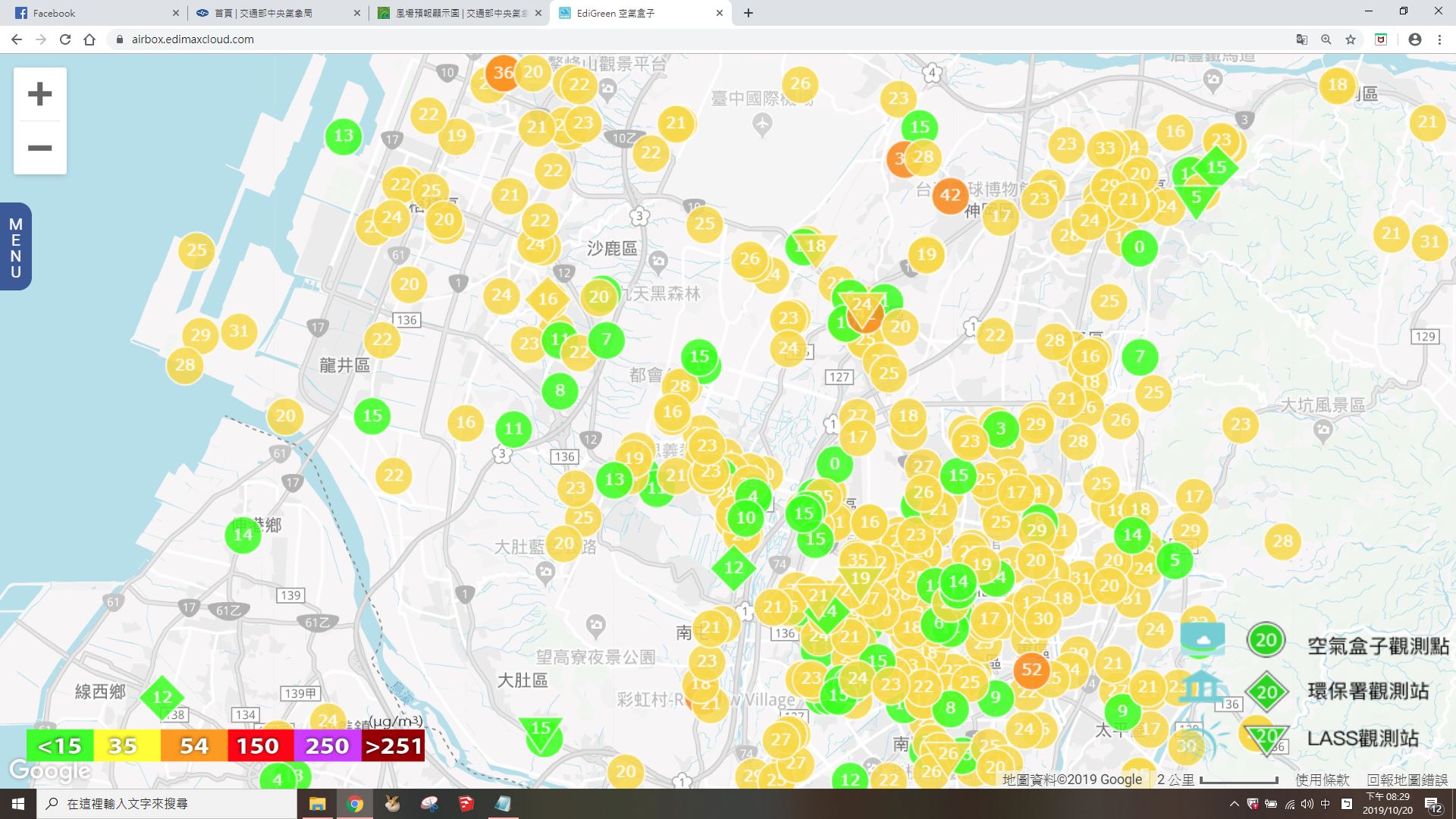Click the taskbar search box

pos(167,804)
